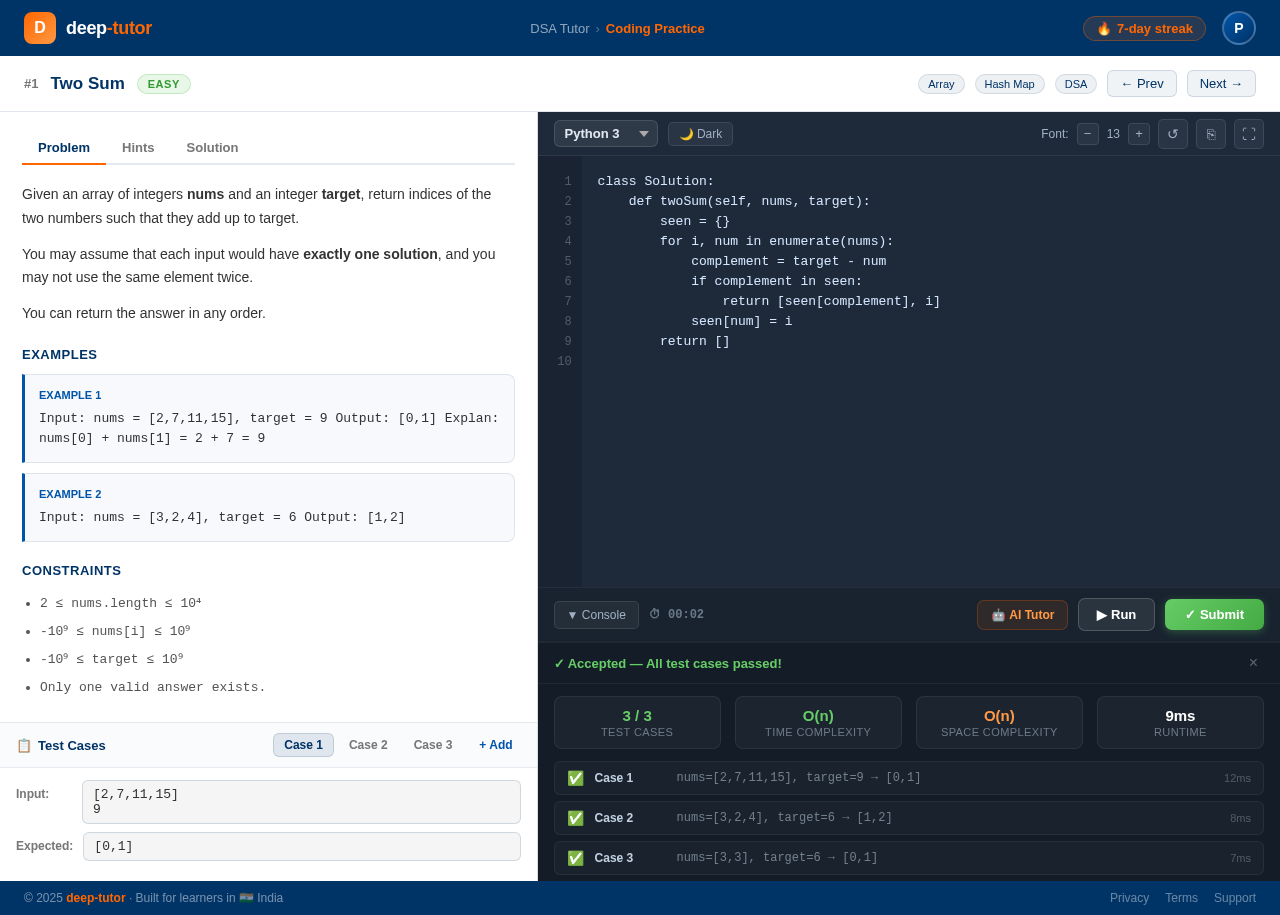The image size is (1280, 915).
Task: Switch to the Hints tab
Action: 138,147
